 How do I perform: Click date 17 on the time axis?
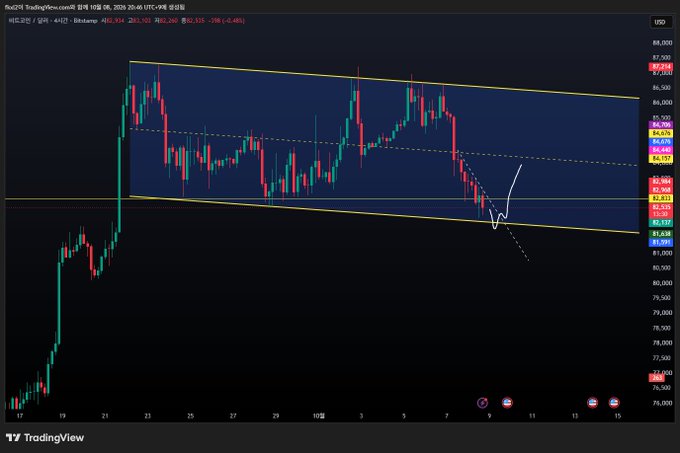pyautogui.click(x=19, y=416)
